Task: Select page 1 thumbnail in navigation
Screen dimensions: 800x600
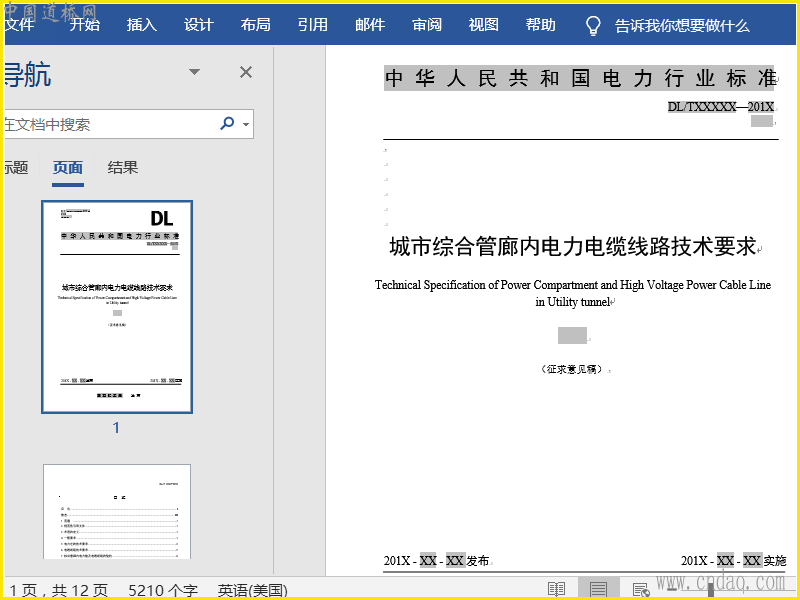Action: pos(117,307)
